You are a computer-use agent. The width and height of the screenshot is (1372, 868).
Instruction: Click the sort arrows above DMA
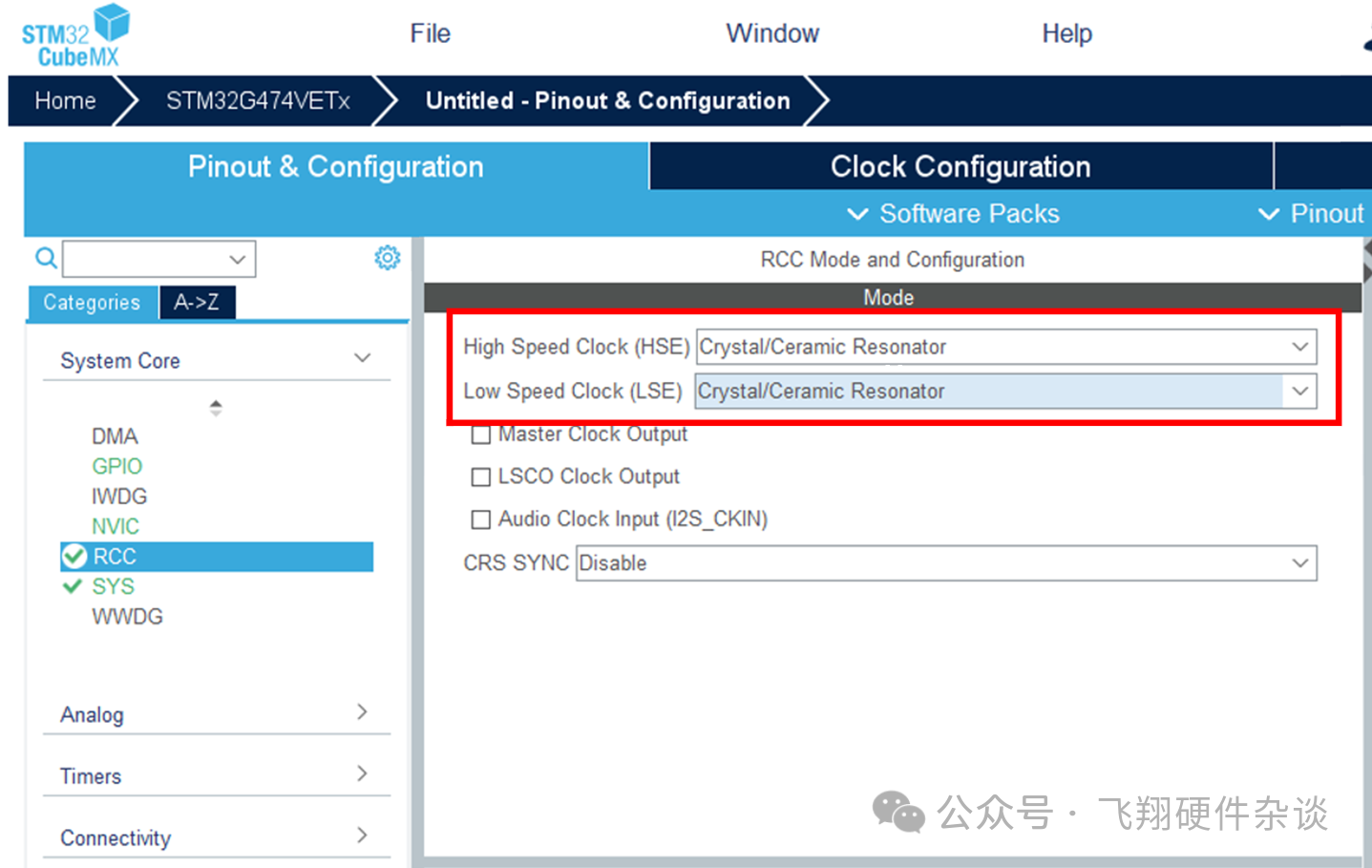(216, 408)
